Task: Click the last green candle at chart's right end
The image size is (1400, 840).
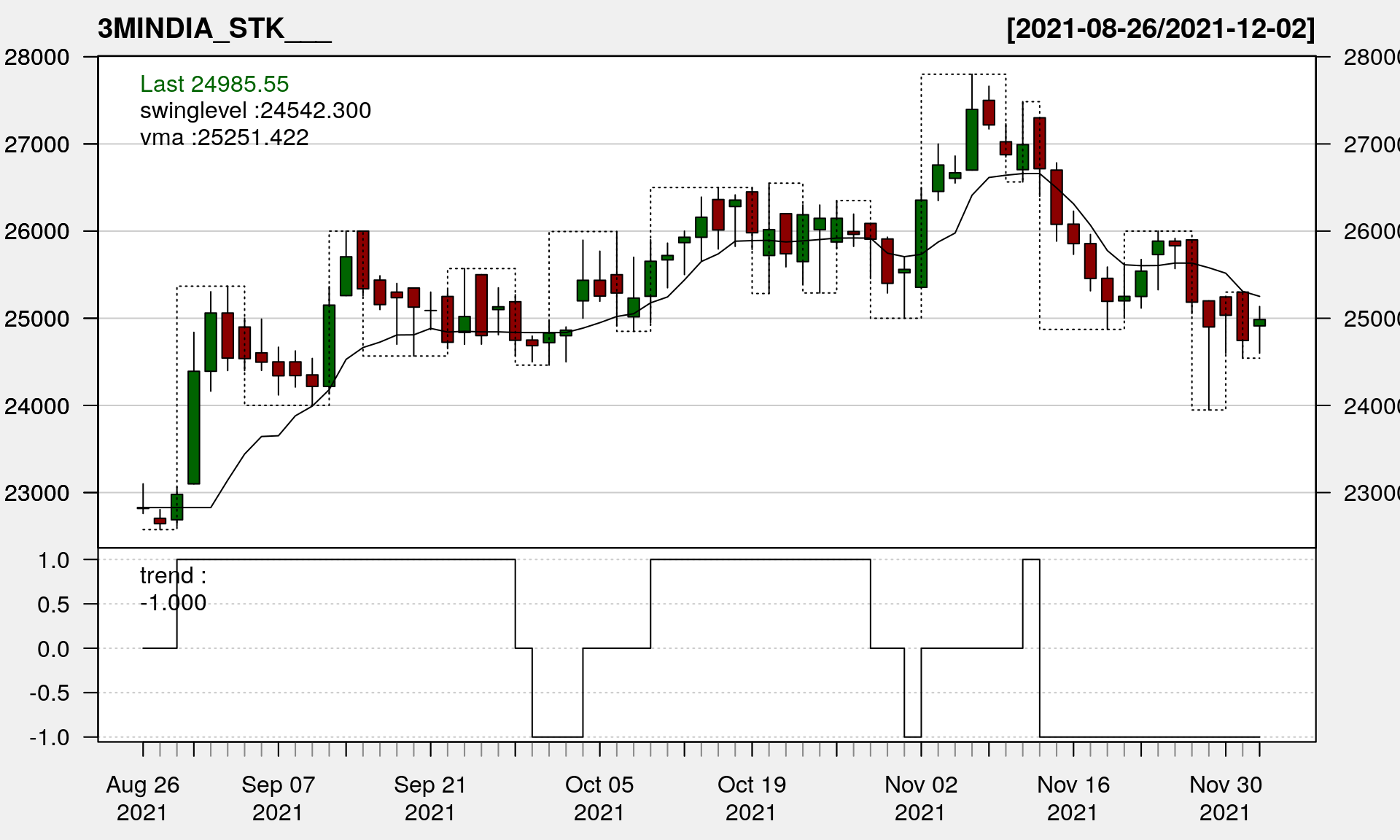Action: 1259,322
